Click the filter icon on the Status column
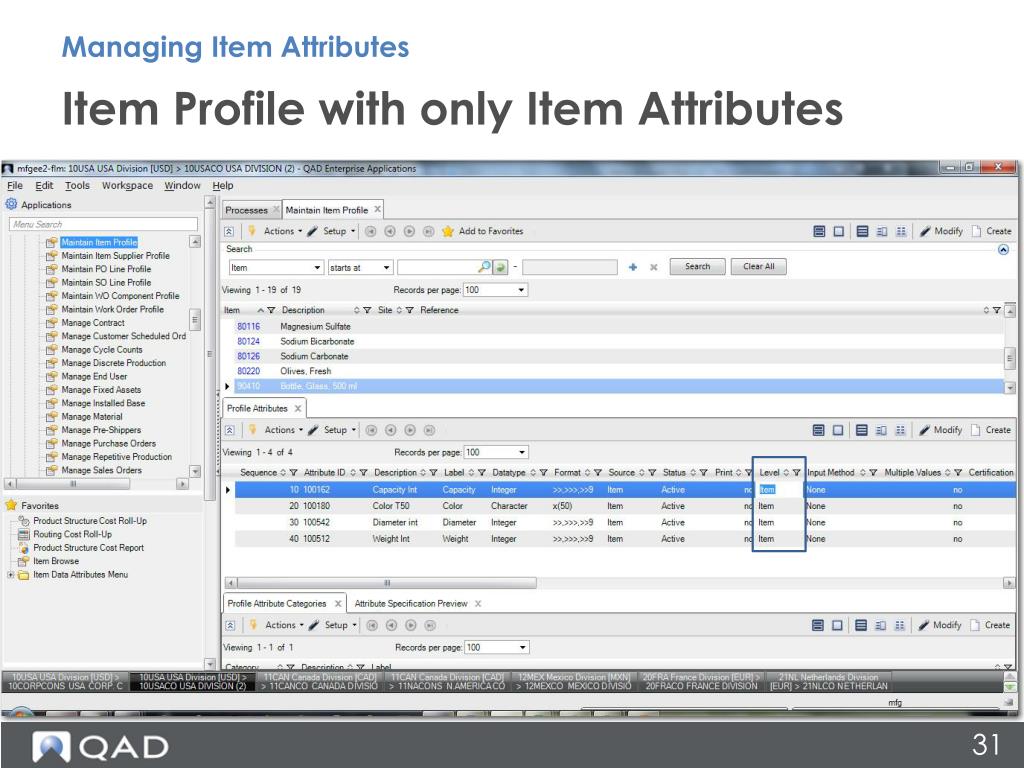The height and width of the screenshot is (768, 1024). pyautogui.click(x=703, y=473)
